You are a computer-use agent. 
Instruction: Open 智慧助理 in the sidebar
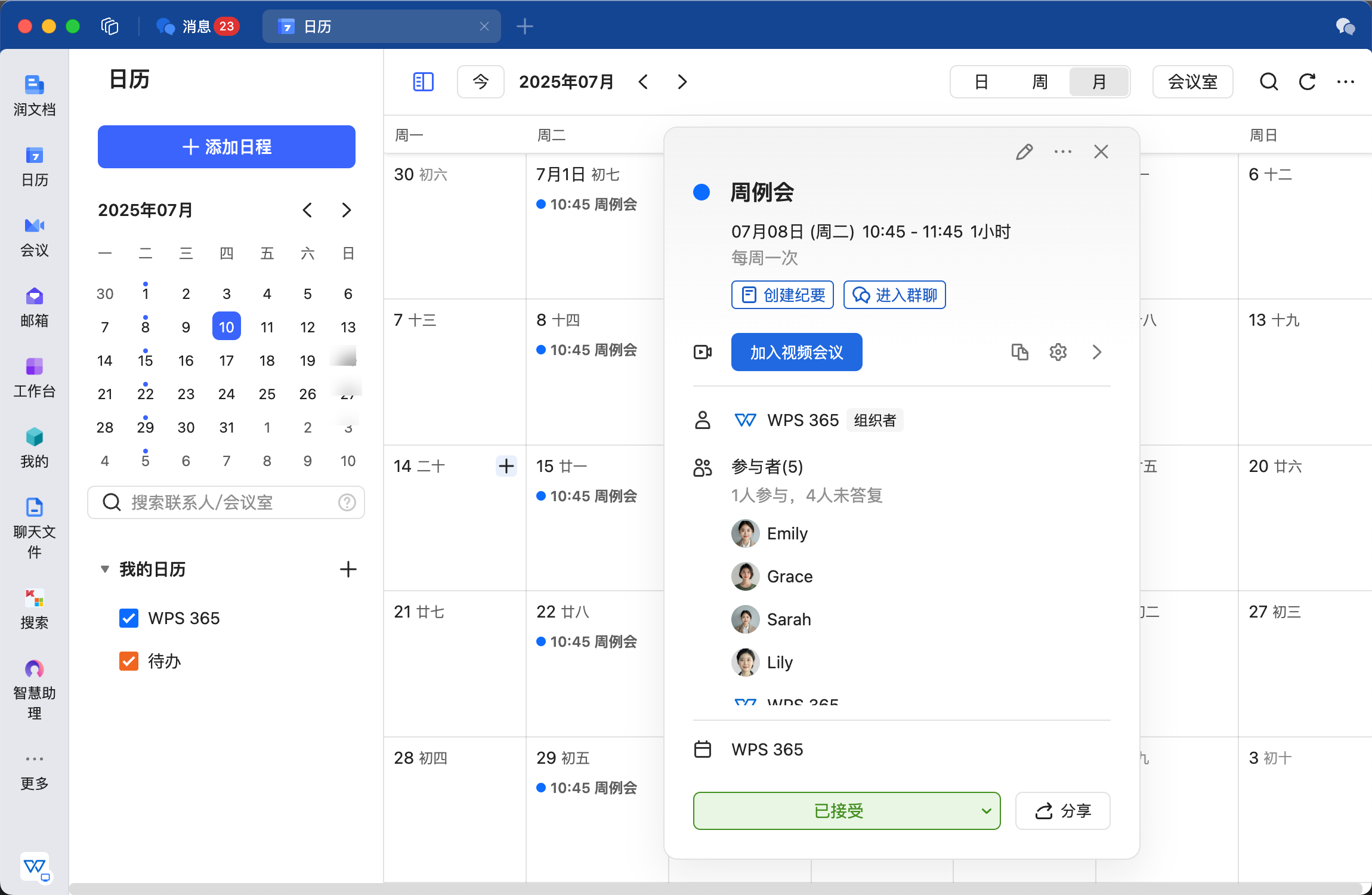tap(34, 690)
